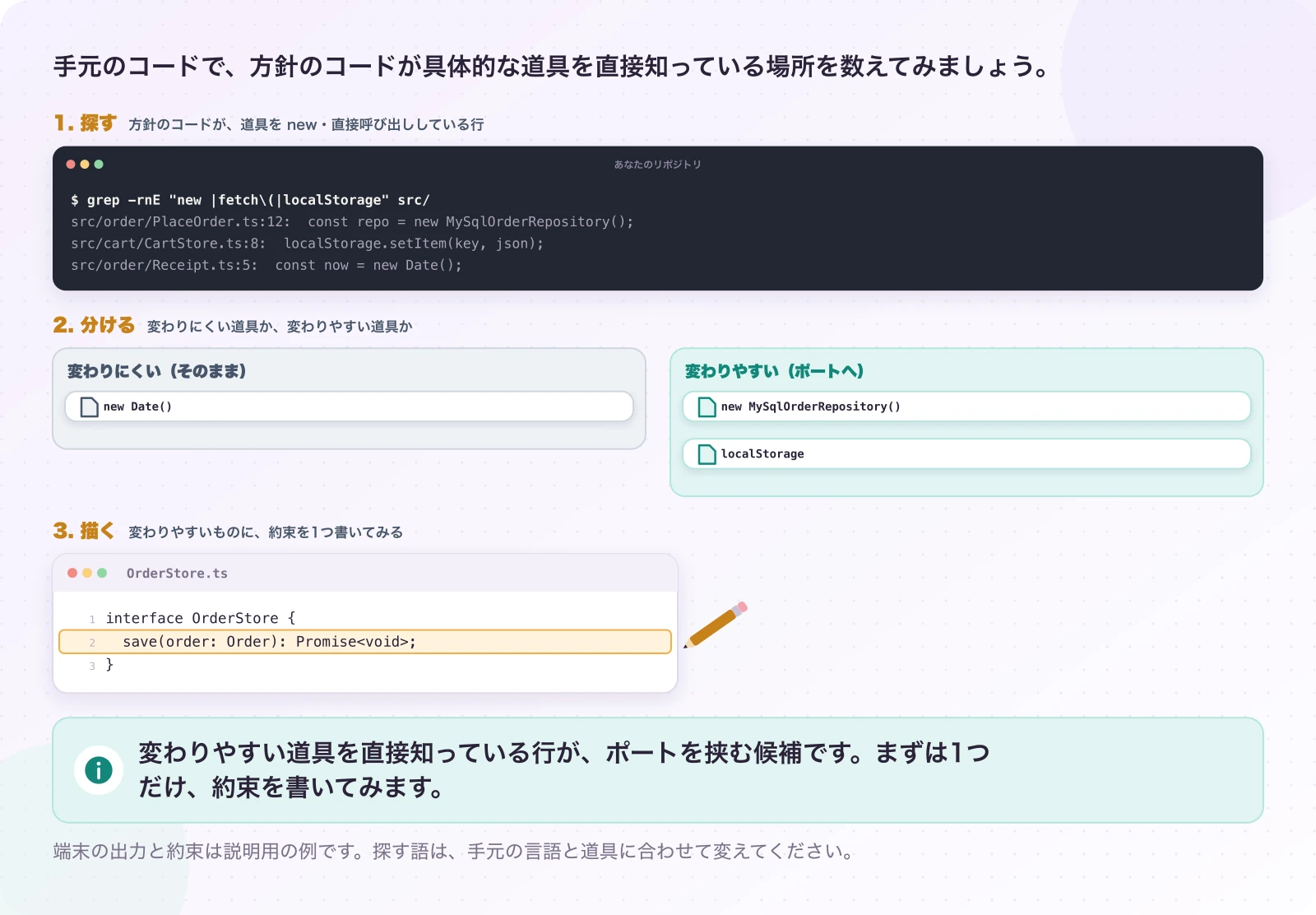Screen dimensions: 1316x915
Task: Click the 変わりにくい（そのまま）heading
Action: click(x=156, y=371)
